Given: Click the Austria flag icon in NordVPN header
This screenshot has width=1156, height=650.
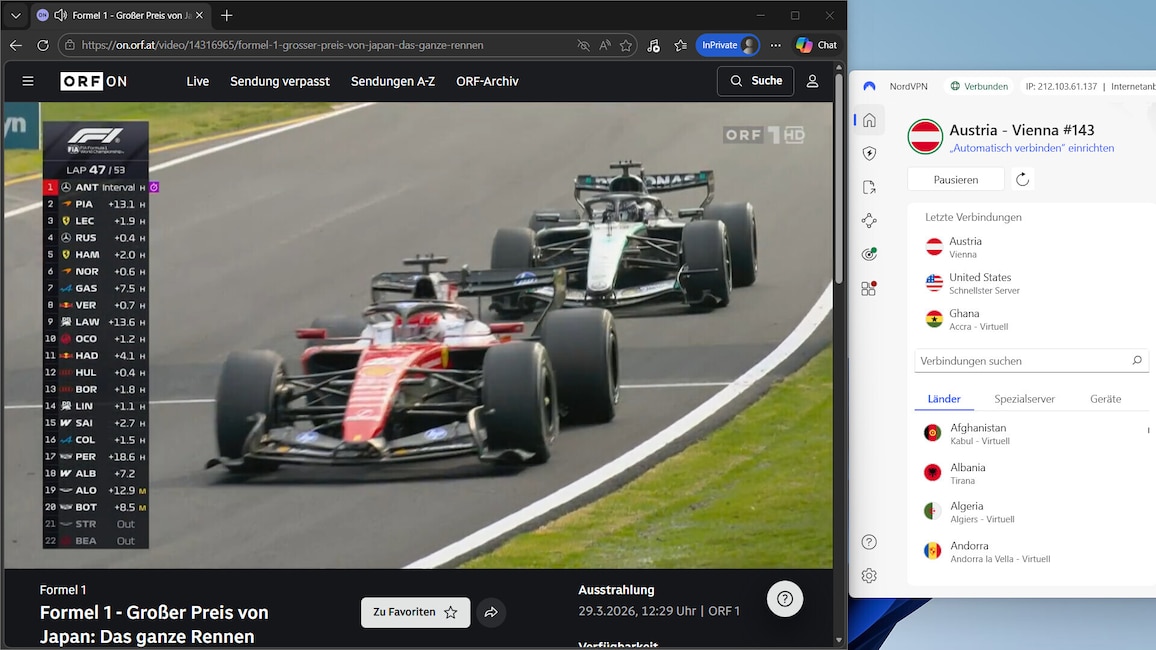Looking at the screenshot, I should coord(925,136).
